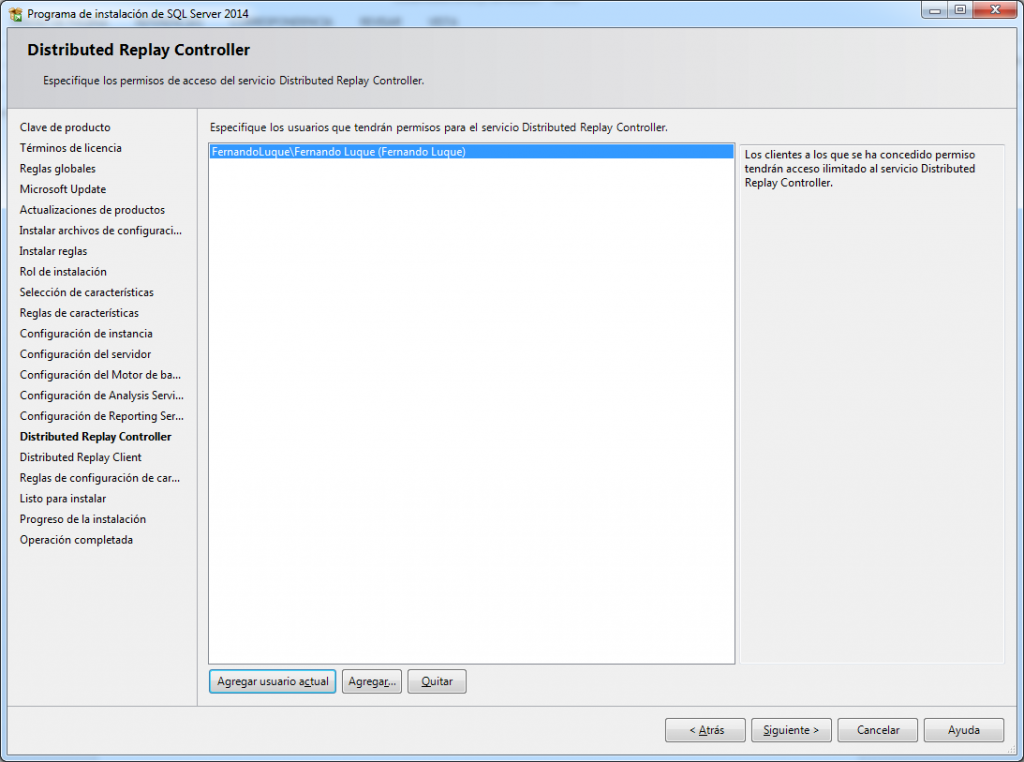Select the FernandoLuque\Fernando Luque user entry
Viewport: 1024px width, 762px height.
[x=472, y=151]
